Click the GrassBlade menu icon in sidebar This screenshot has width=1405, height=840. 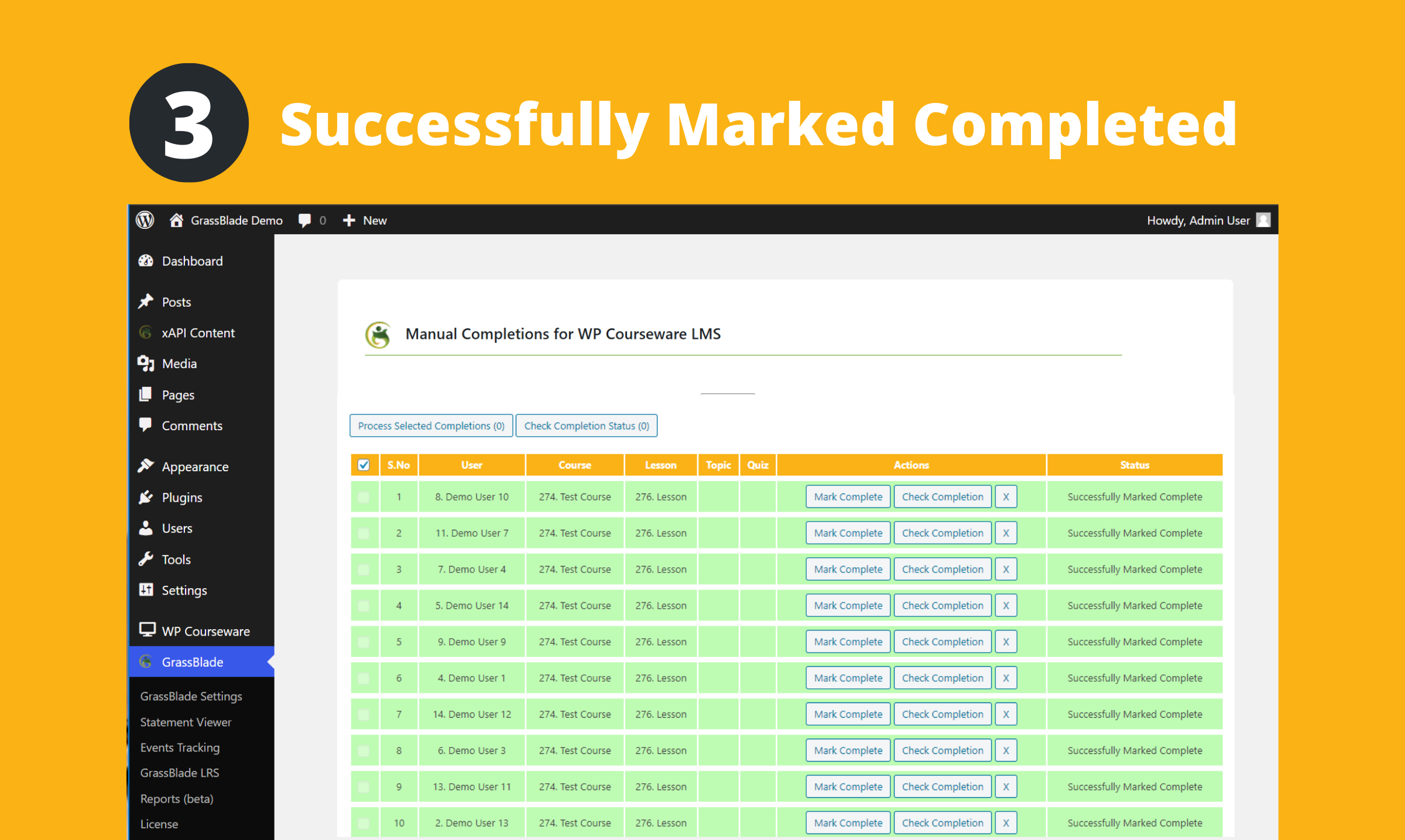click(146, 661)
